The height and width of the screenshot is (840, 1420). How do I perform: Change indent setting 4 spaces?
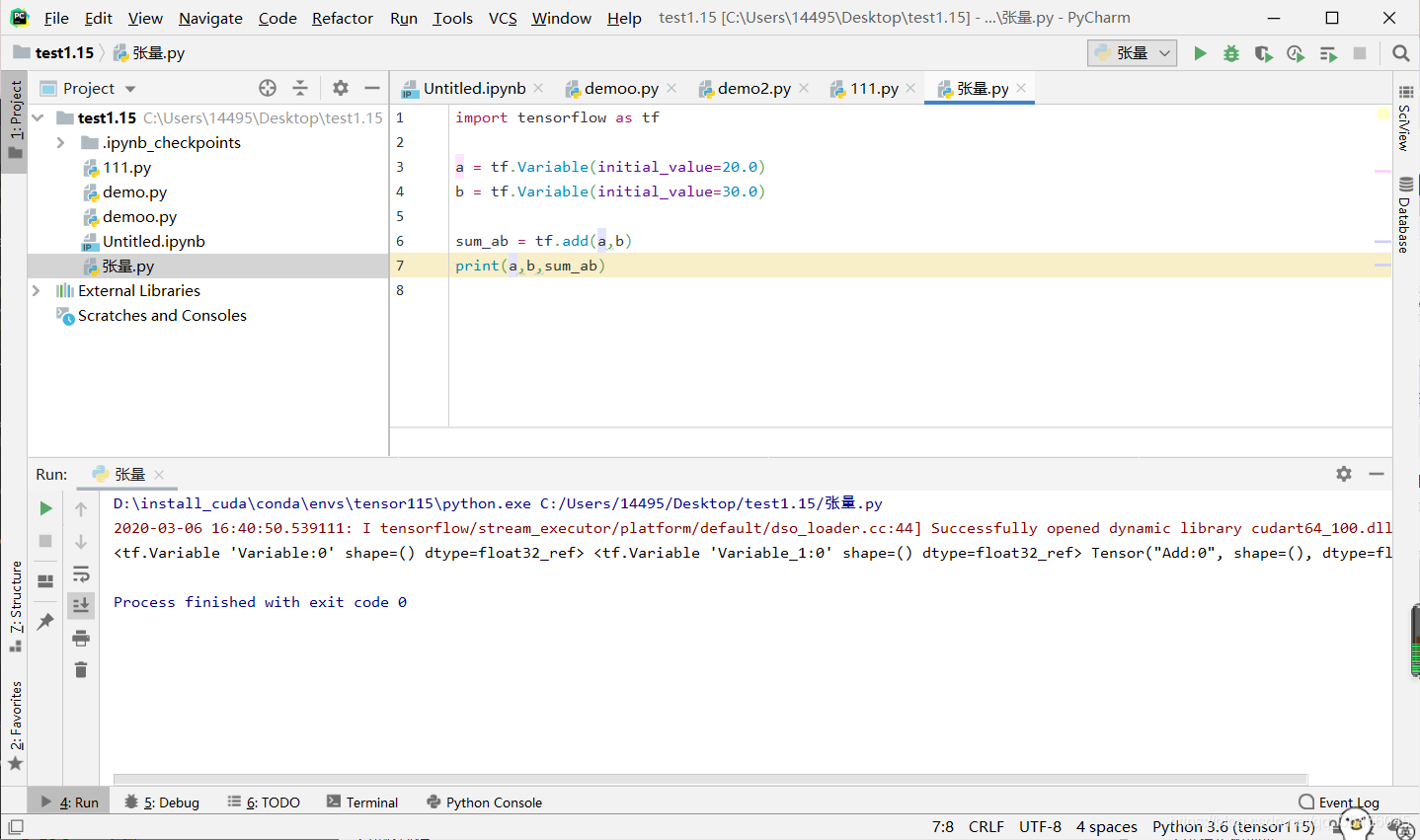point(1106,826)
